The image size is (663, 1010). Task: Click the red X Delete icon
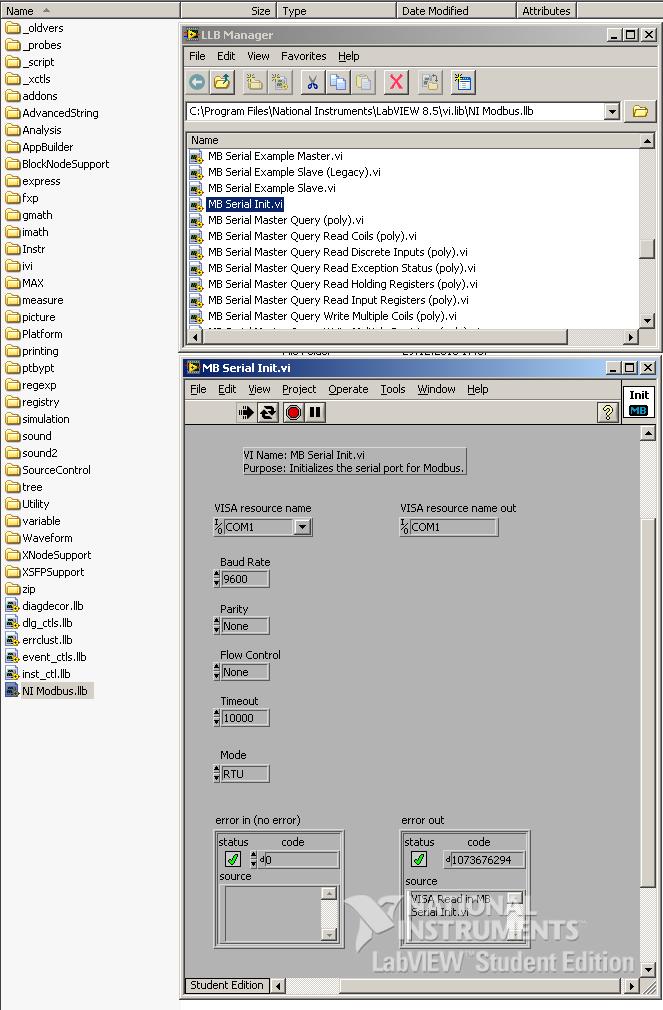click(x=396, y=83)
